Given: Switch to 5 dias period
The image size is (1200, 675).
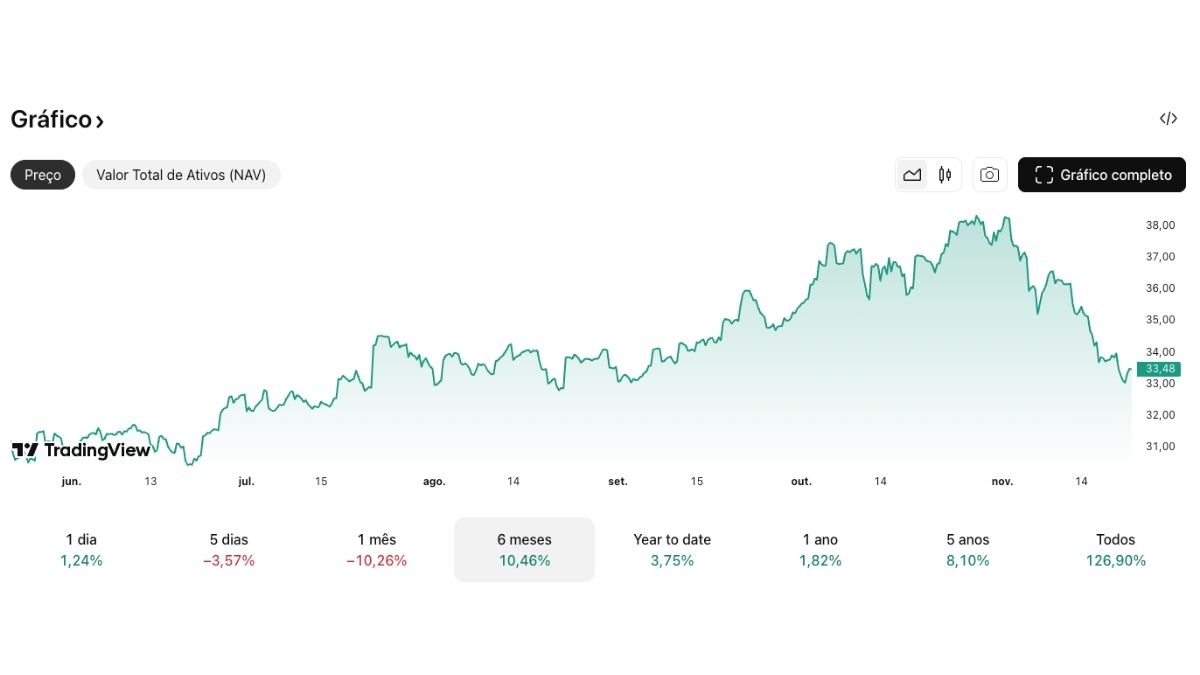Looking at the screenshot, I should click(x=228, y=549).
